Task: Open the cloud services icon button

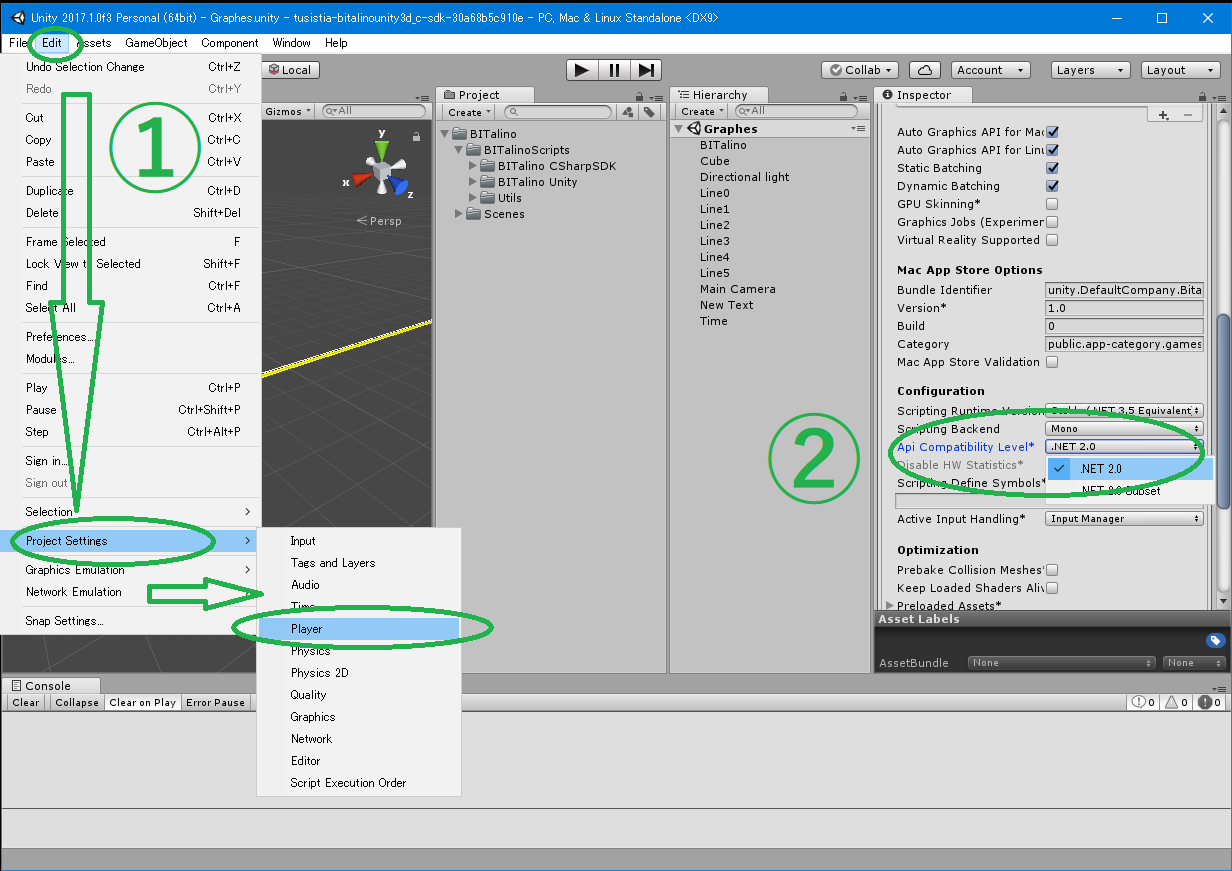Action: pyautogui.click(x=925, y=70)
